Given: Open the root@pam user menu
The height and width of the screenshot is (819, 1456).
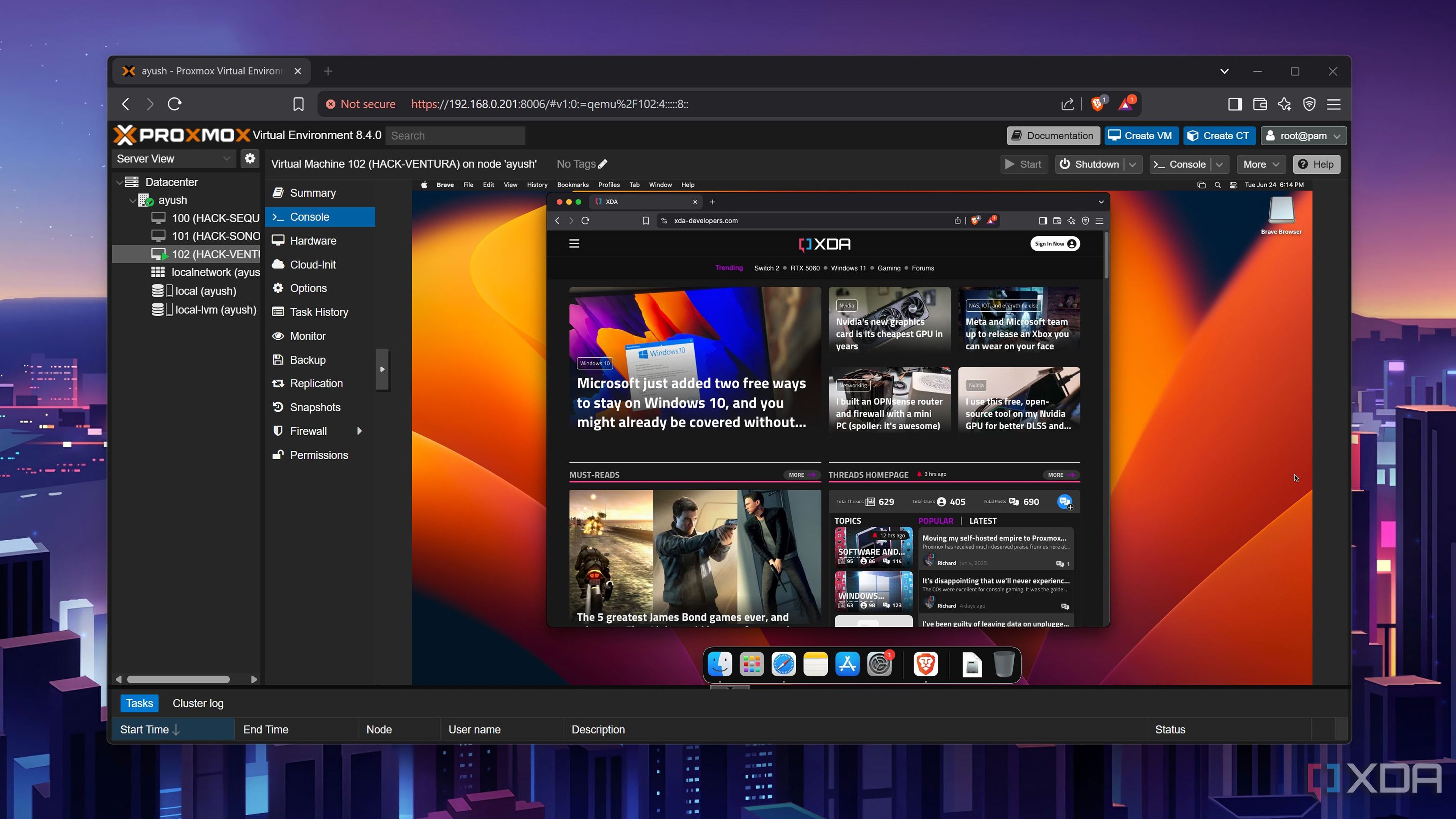Looking at the screenshot, I should 1304,136.
